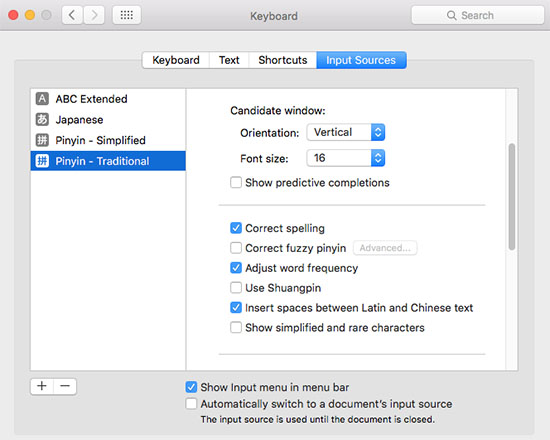Disable Correct spelling

[x=236, y=228]
